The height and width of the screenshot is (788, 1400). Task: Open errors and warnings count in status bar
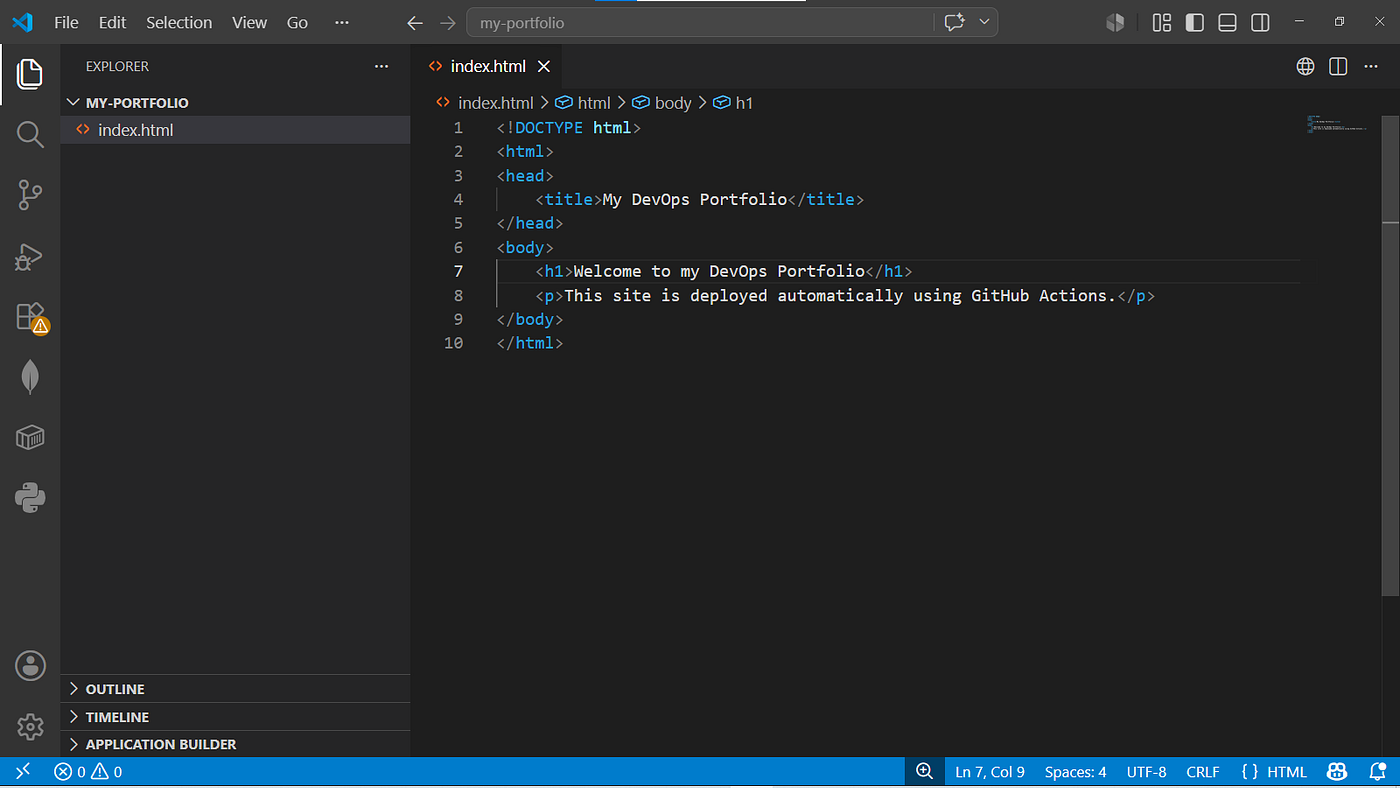[88, 771]
